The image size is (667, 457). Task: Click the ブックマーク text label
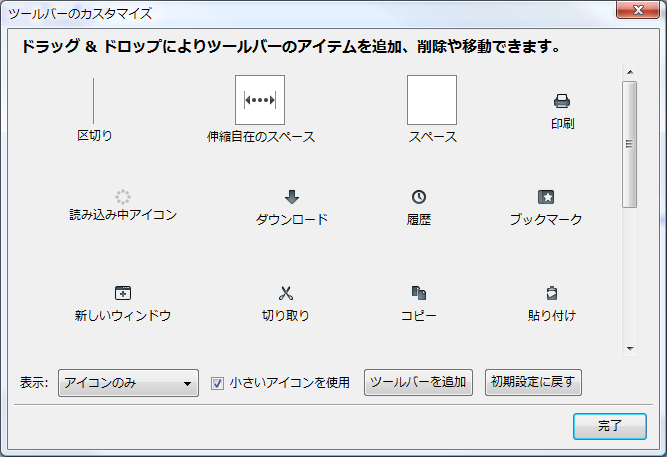click(x=546, y=219)
